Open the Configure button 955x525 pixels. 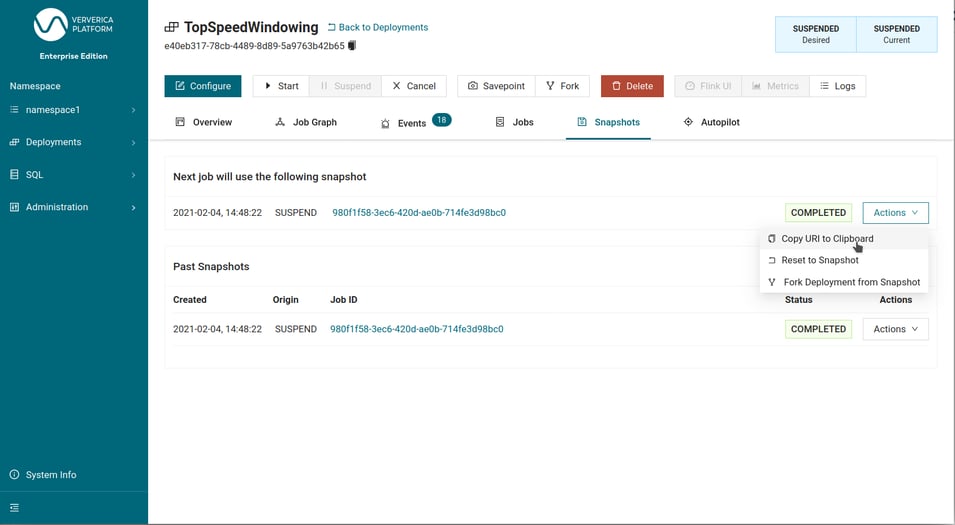(203, 86)
